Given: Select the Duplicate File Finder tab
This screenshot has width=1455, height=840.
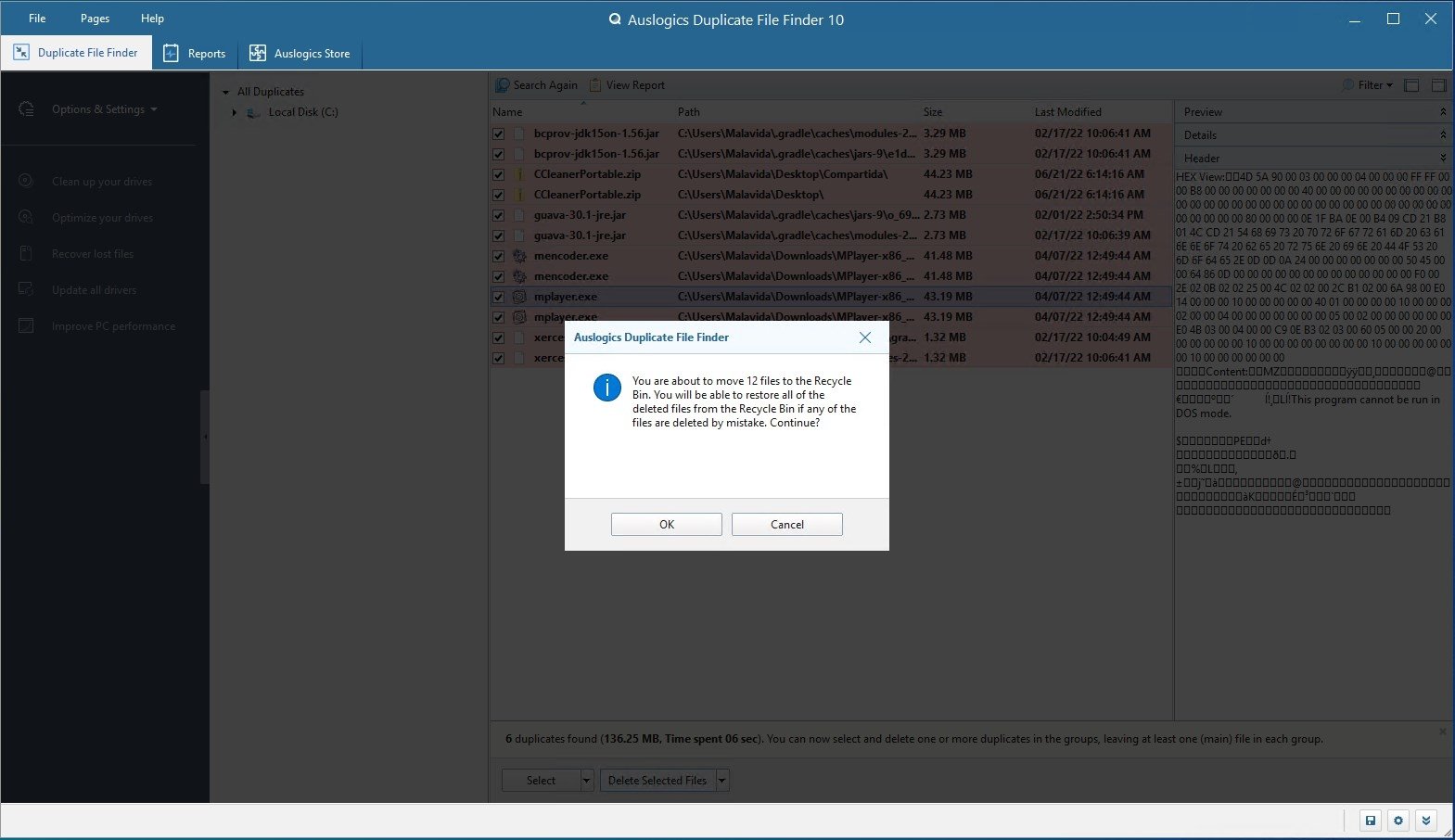Looking at the screenshot, I should click(x=76, y=53).
